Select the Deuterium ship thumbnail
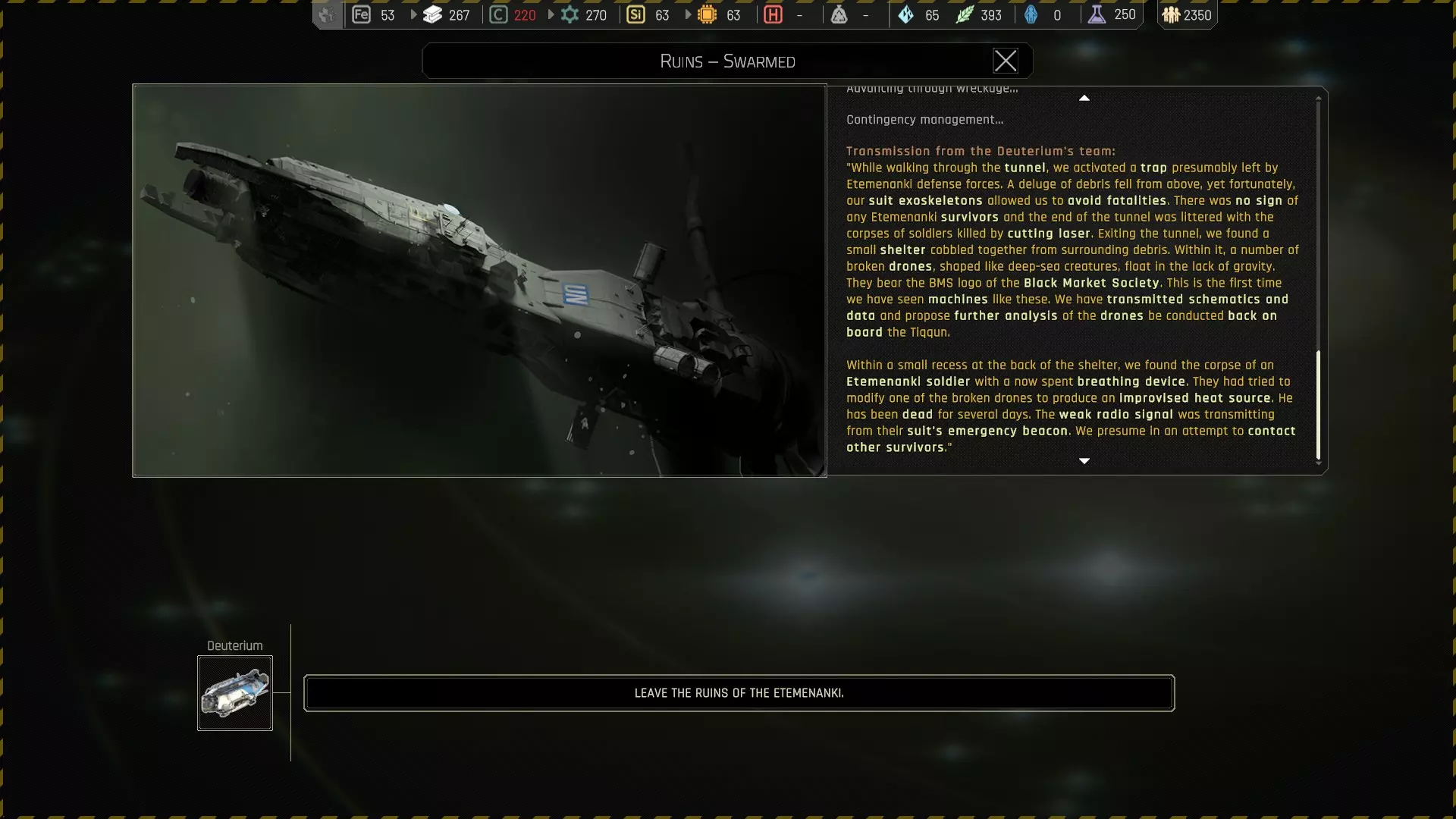Viewport: 1456px width, 819px height. pos(235,693)
